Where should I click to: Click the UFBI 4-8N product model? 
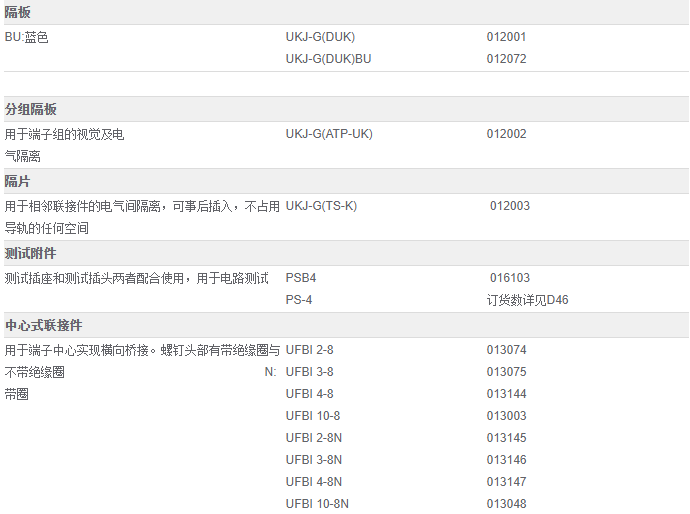click(x=314, y=482)
